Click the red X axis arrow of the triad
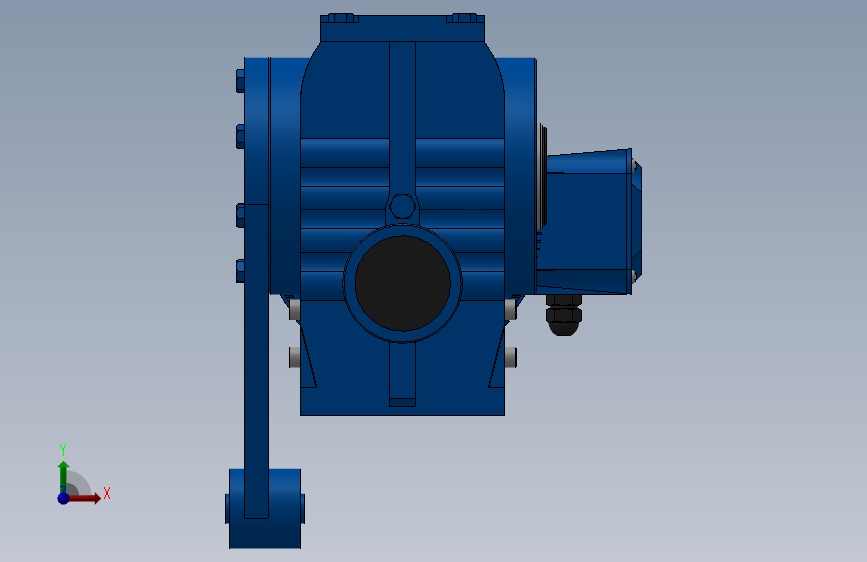This screenshot has height=562, width=867. (x=84, y=498)
